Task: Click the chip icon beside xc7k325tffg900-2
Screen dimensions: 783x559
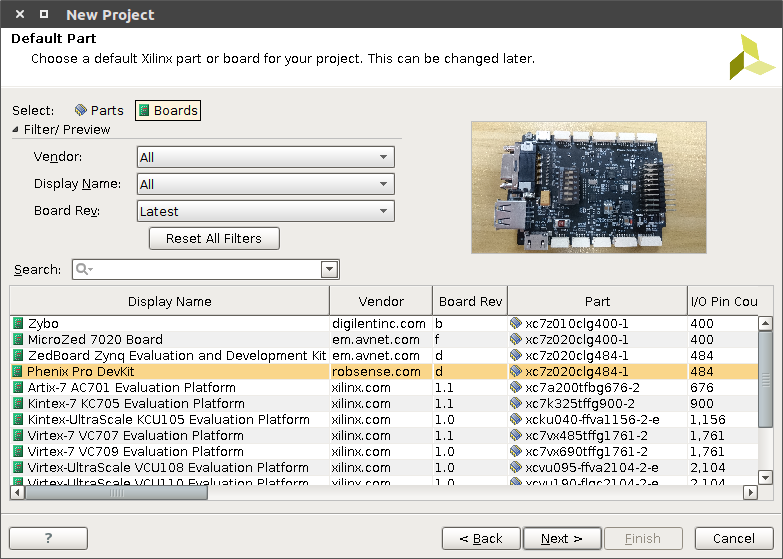Action: (516, 403)
